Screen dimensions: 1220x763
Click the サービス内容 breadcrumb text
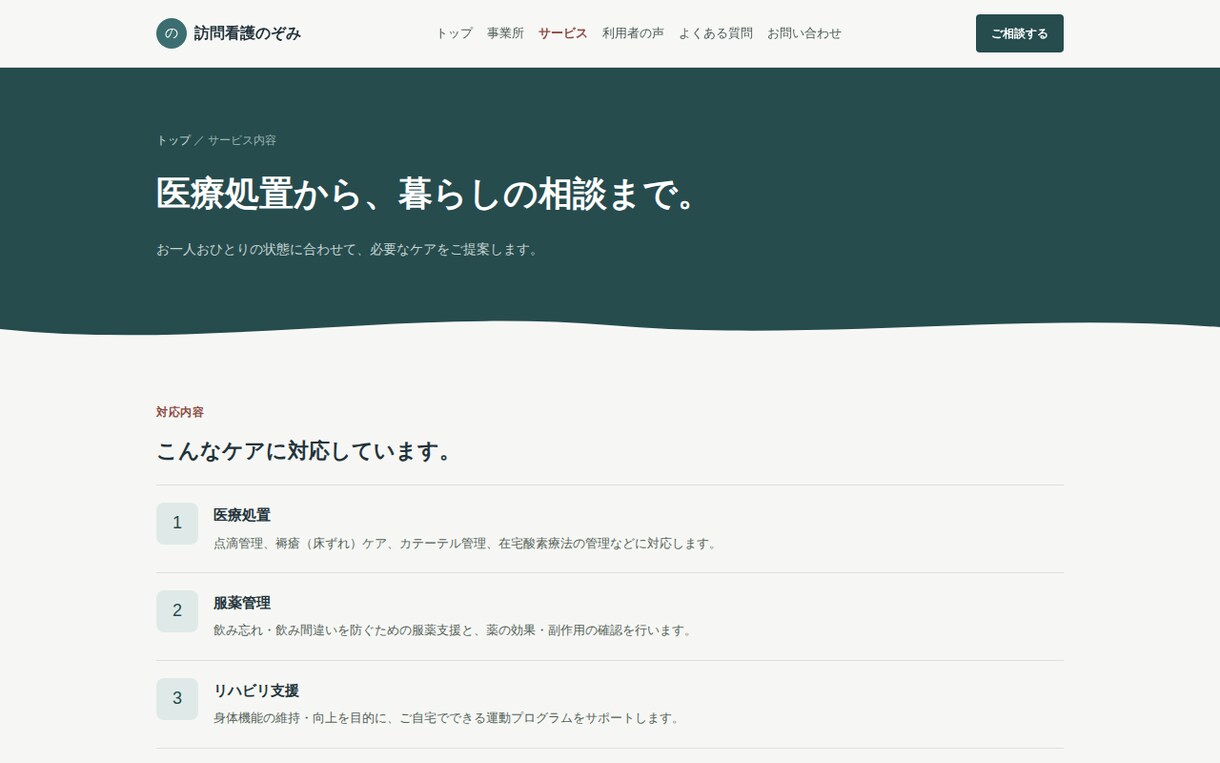point(242,140)
